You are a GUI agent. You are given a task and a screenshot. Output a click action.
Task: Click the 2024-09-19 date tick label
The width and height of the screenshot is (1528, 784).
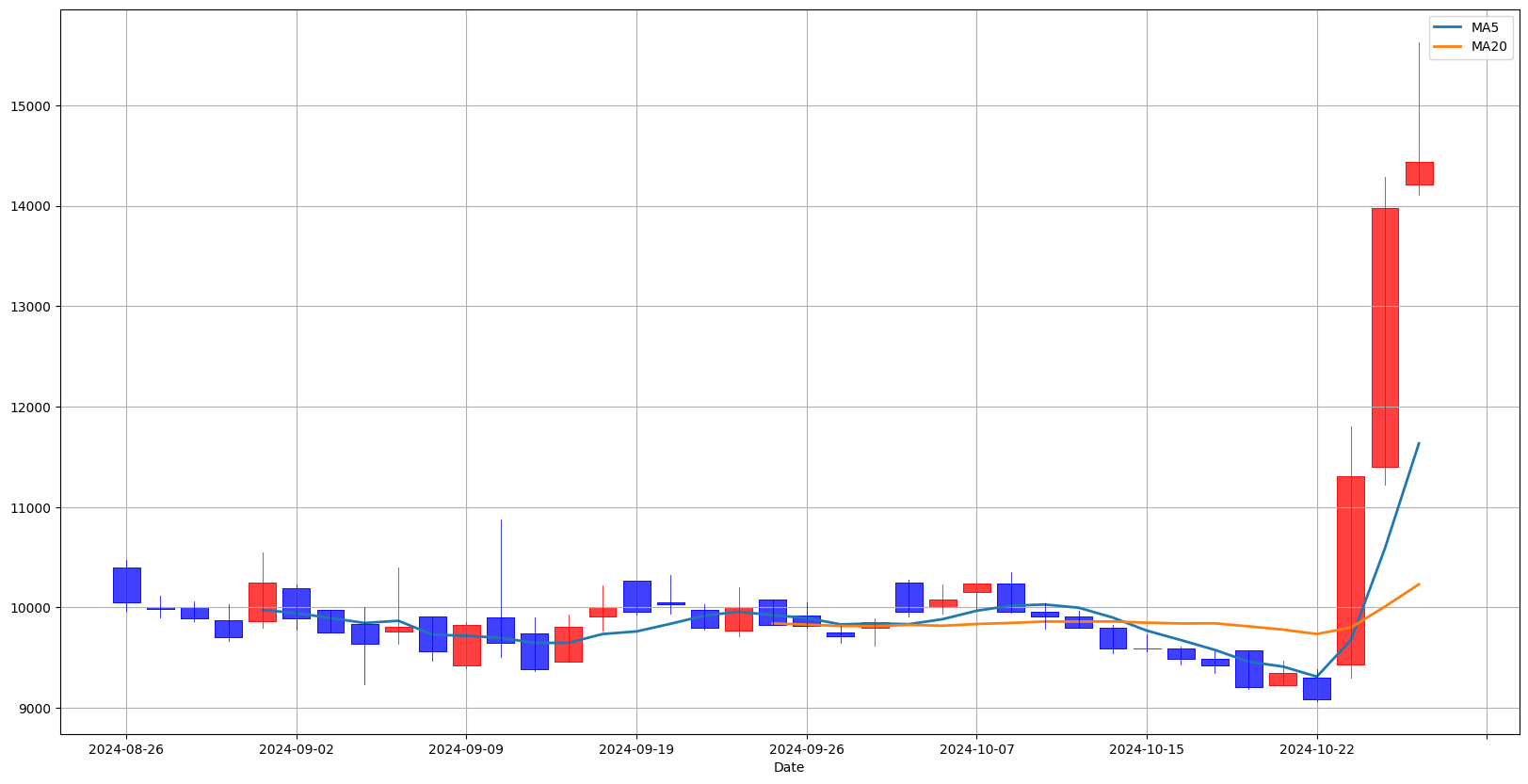coord(636,749)
